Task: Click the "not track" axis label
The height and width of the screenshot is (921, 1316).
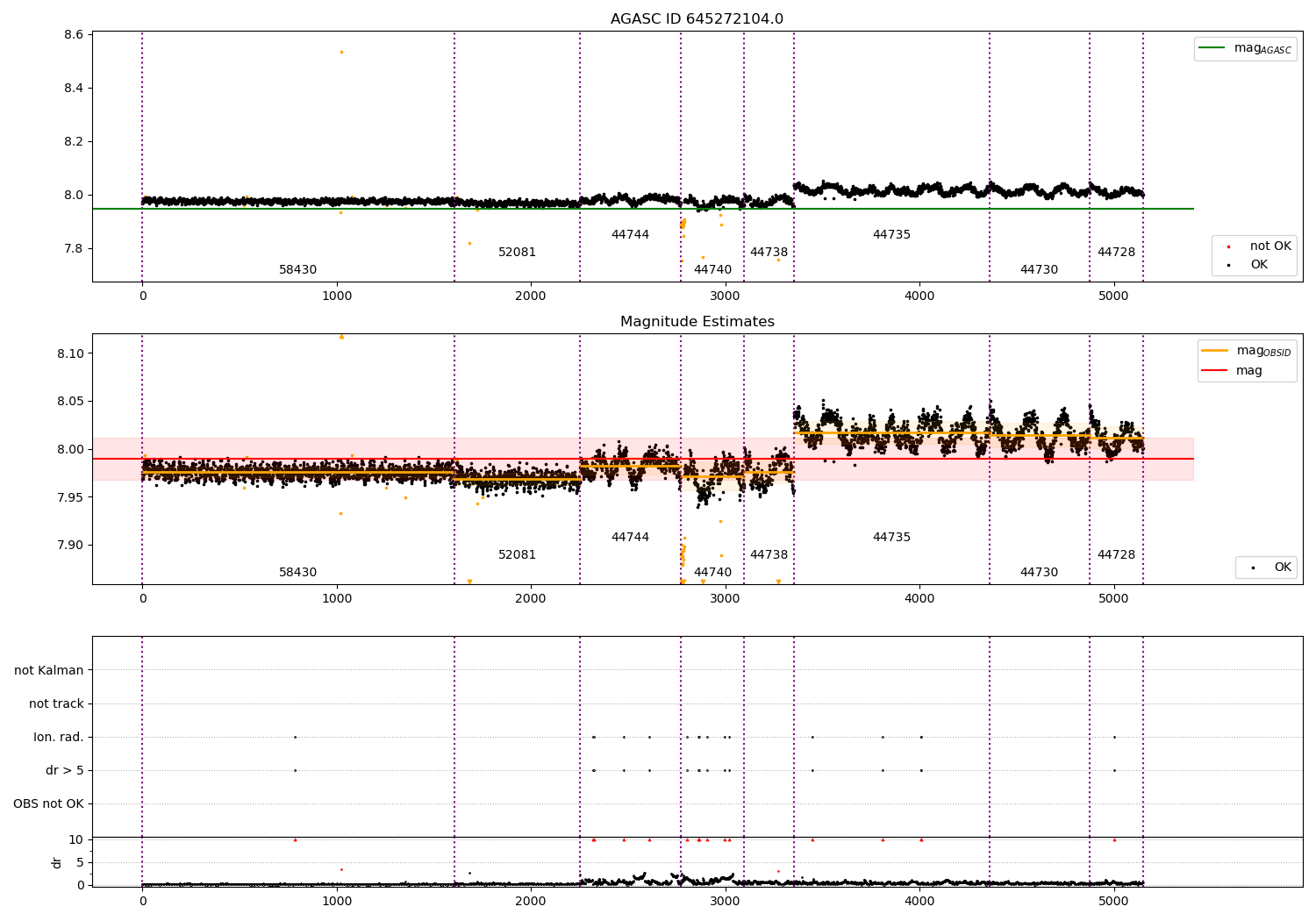Action: 56,703
